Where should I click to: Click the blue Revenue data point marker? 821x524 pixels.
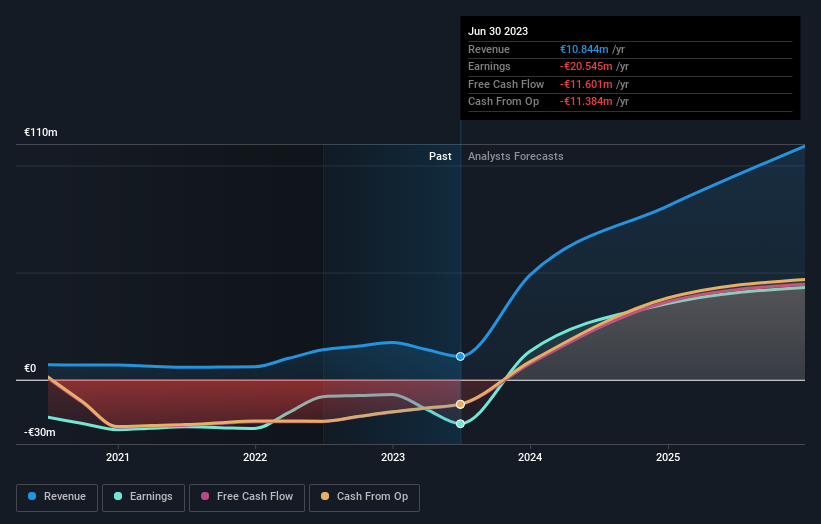(x=460, y=356)
